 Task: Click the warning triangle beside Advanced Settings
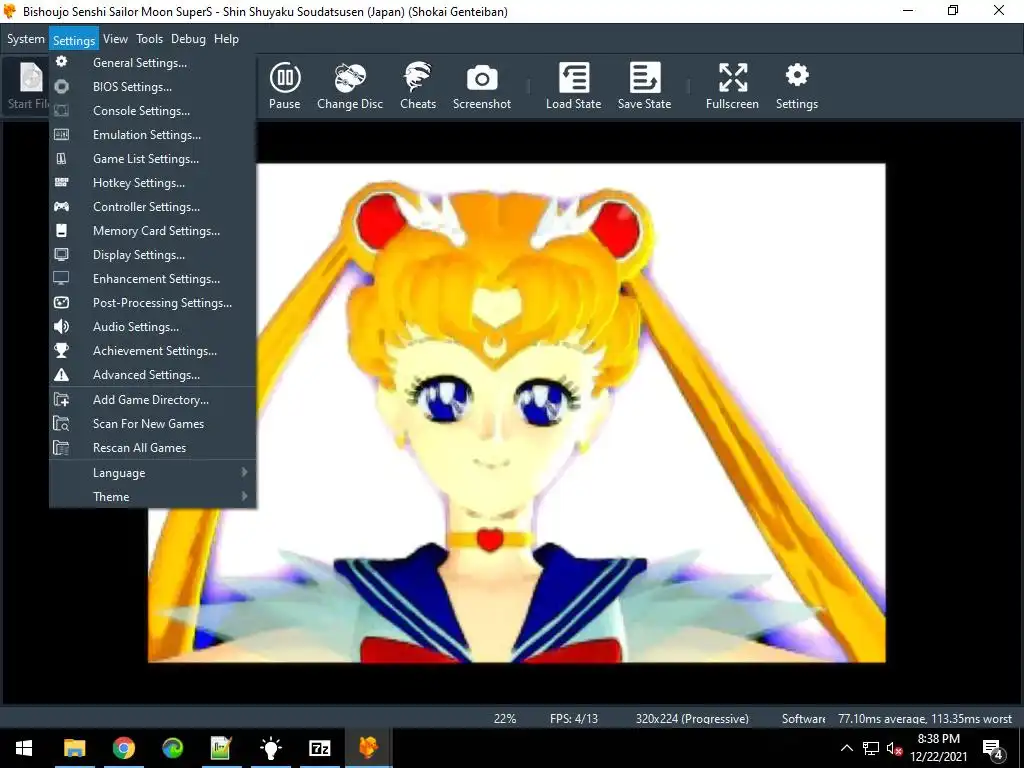(61, 375)
